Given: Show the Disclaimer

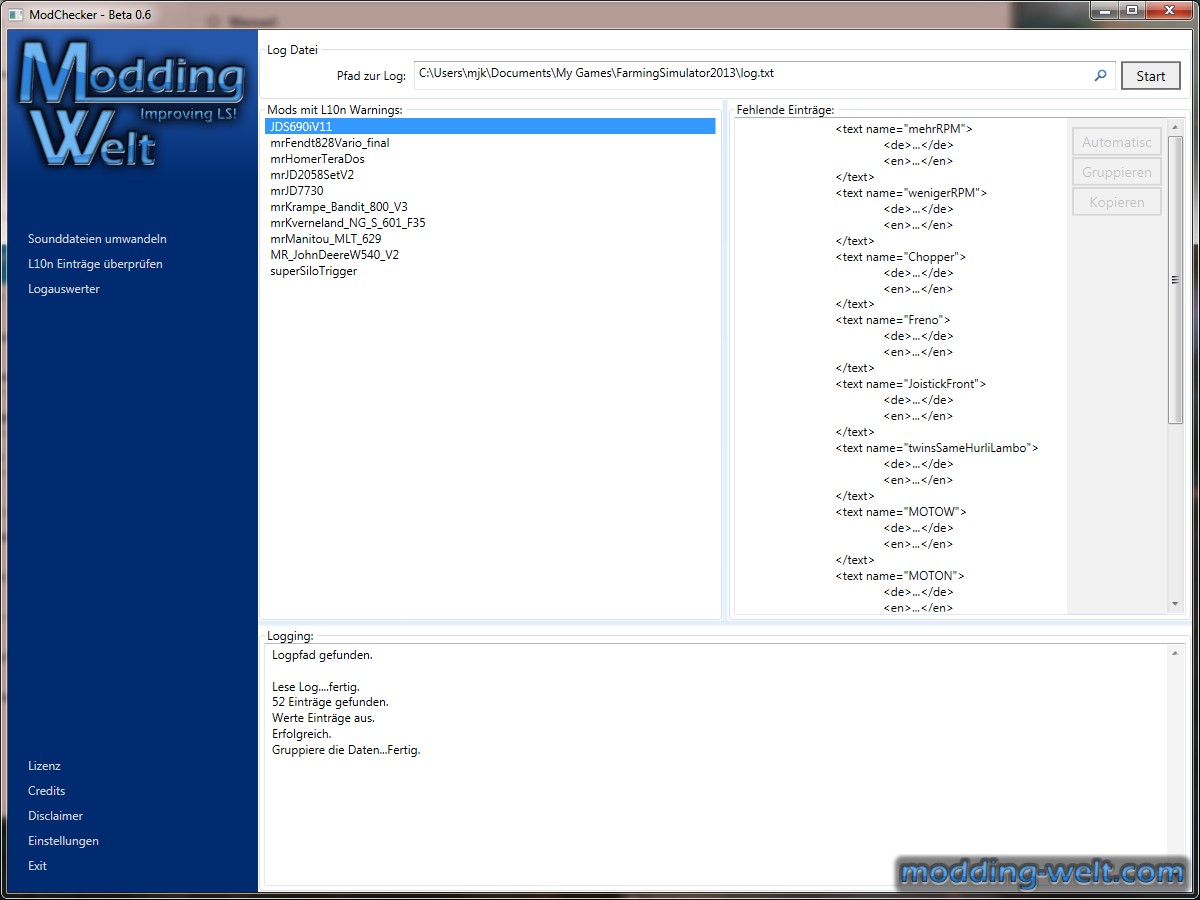Looking at the screenshot, I should (55, 816).
